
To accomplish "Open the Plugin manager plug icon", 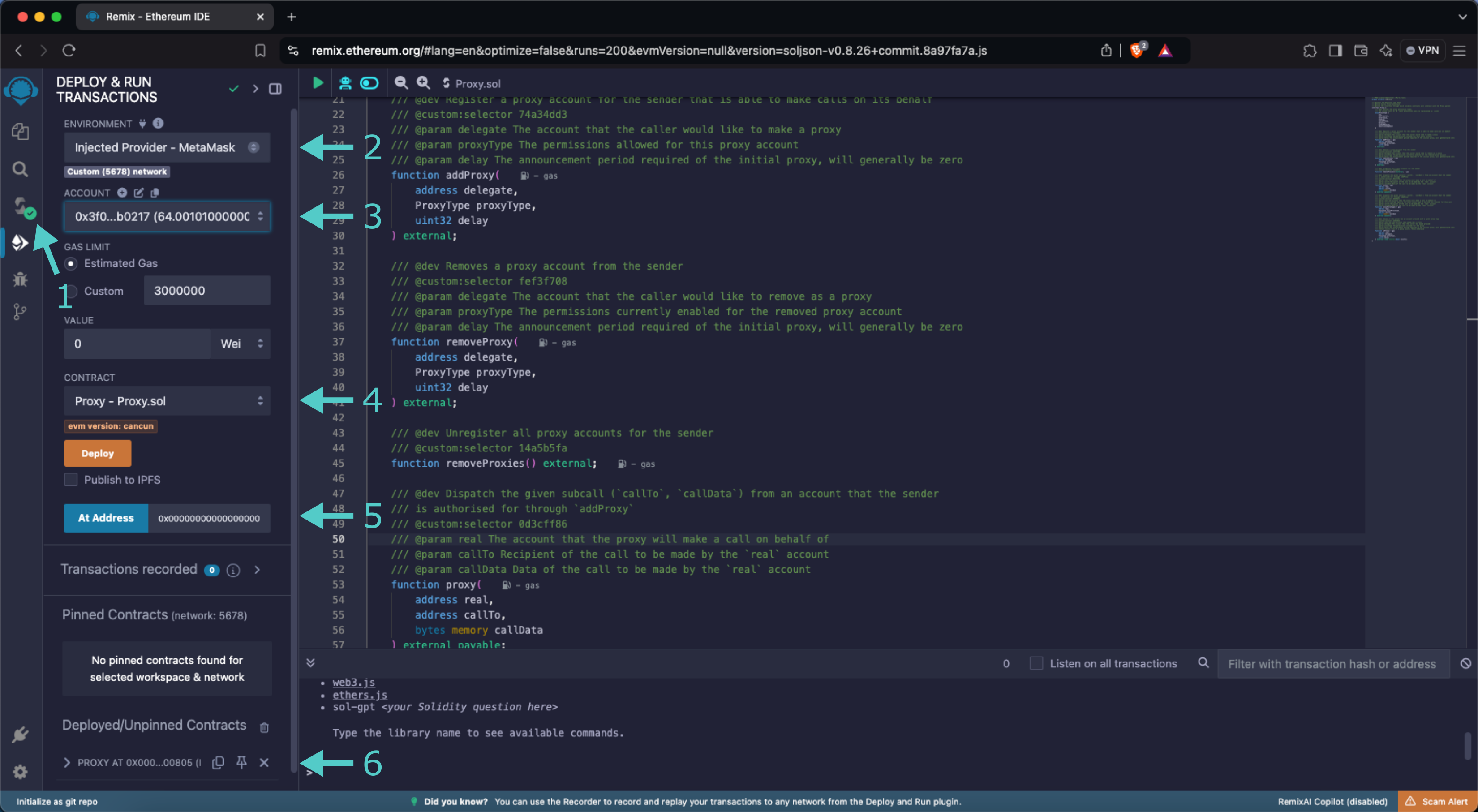I will pyautogui.click(x=20, y=735).
